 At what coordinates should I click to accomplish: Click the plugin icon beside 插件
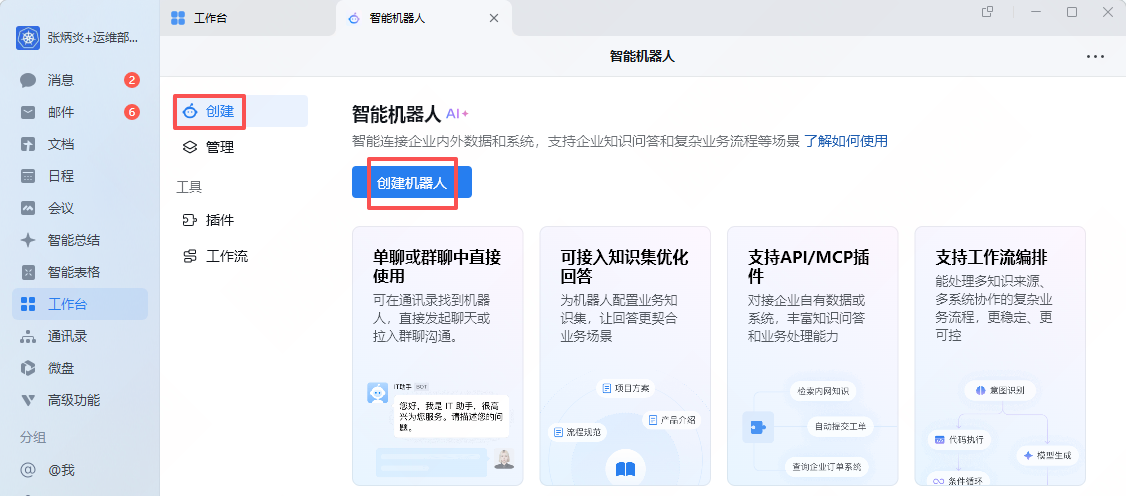[x=190, y=220]
